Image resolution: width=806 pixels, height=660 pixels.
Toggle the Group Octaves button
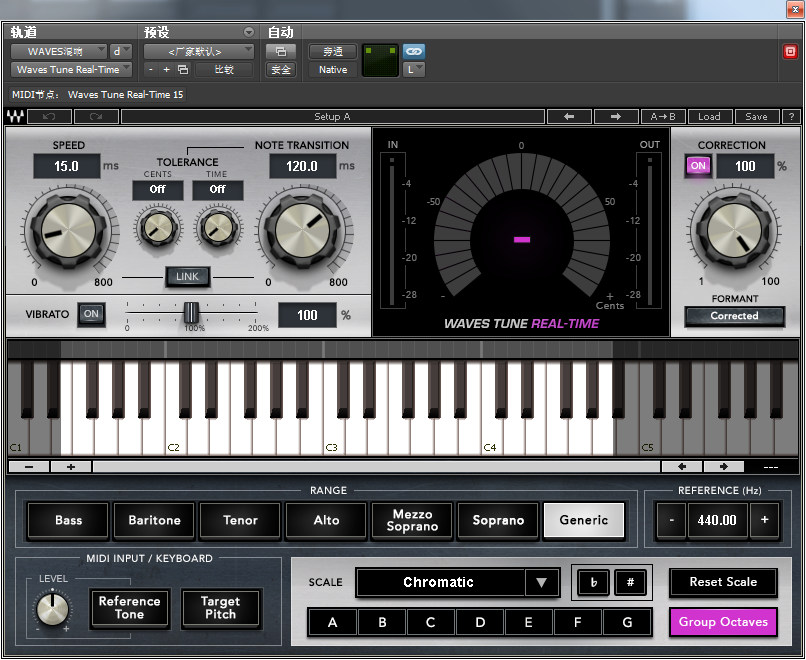click(x=723, y=622)
